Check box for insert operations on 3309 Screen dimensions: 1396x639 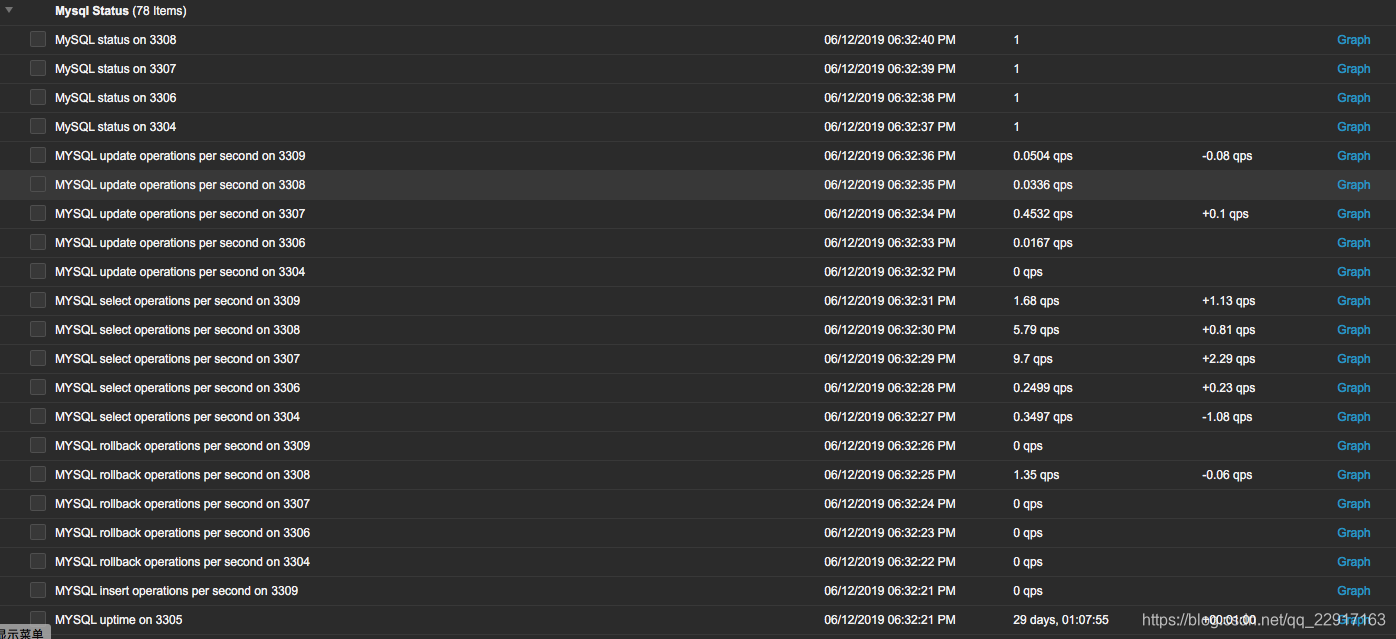(38, 590)
